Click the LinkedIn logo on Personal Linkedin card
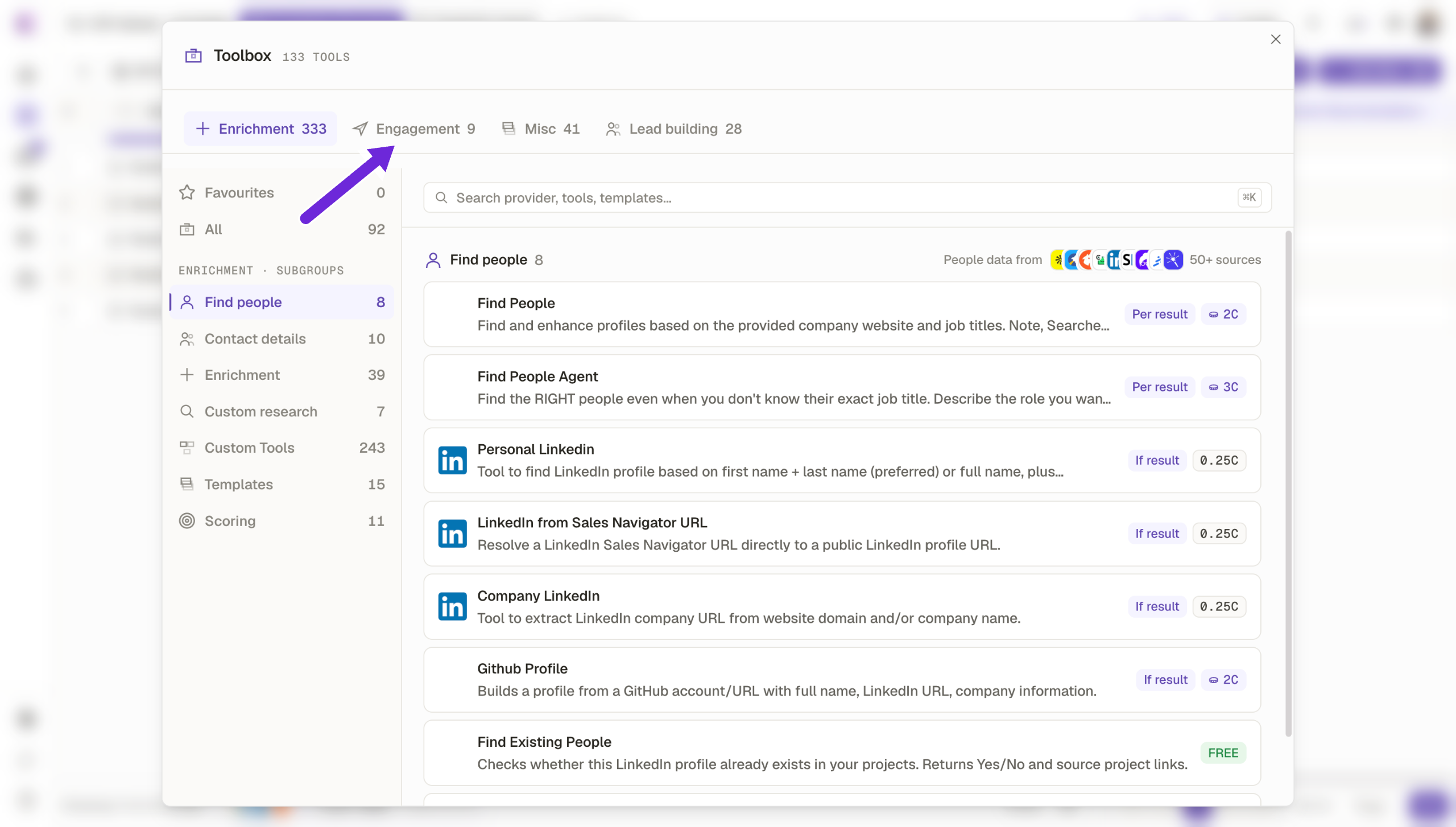Viewport: 1456px width, 827px height. (x=453, y=460)
